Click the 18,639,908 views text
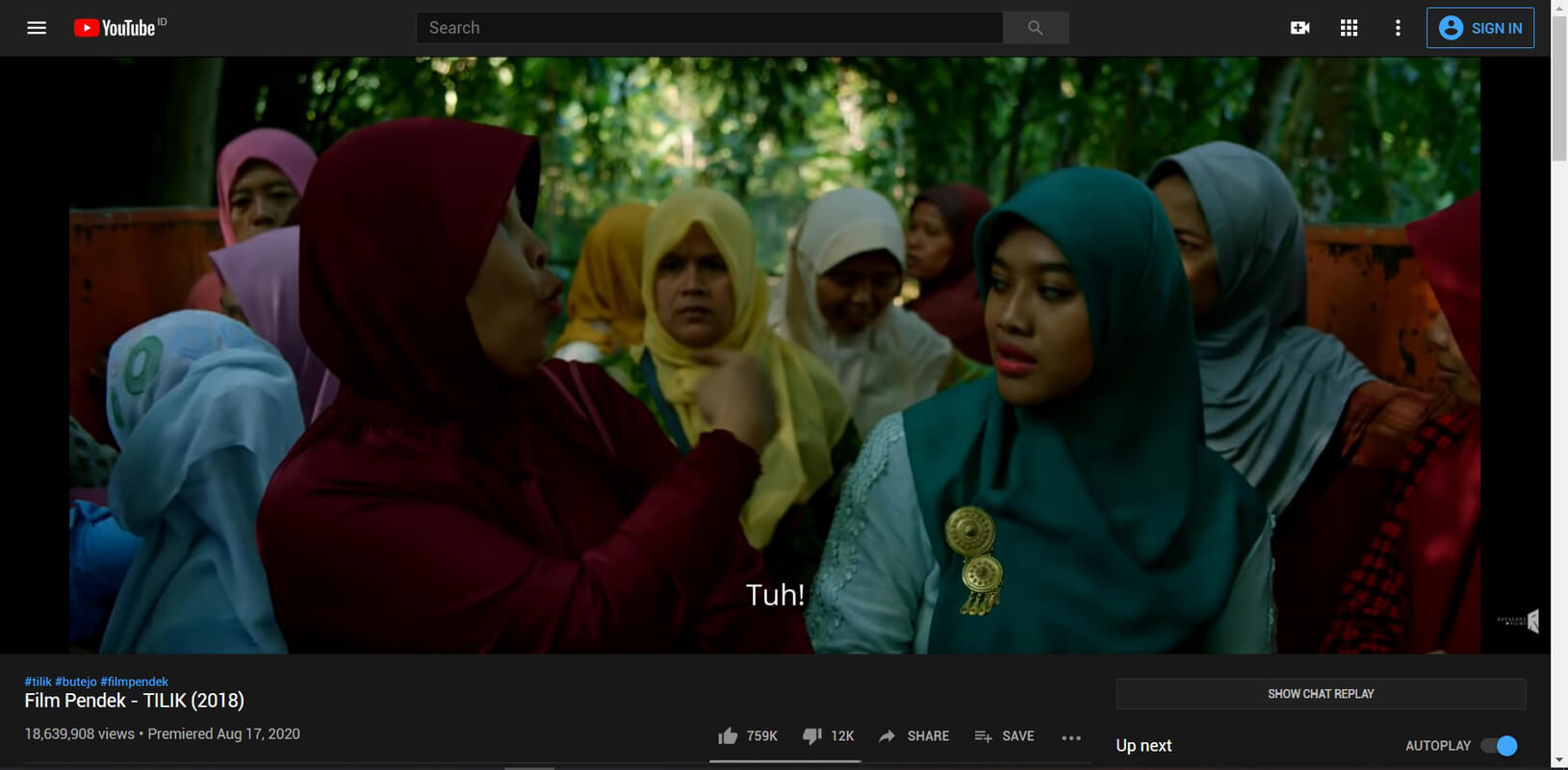The image size is (1568, 770). tap(80, 734)
